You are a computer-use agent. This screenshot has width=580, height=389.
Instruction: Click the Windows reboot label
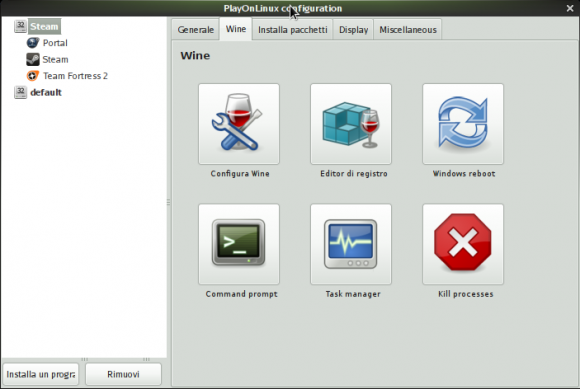(x=464, y=173)
